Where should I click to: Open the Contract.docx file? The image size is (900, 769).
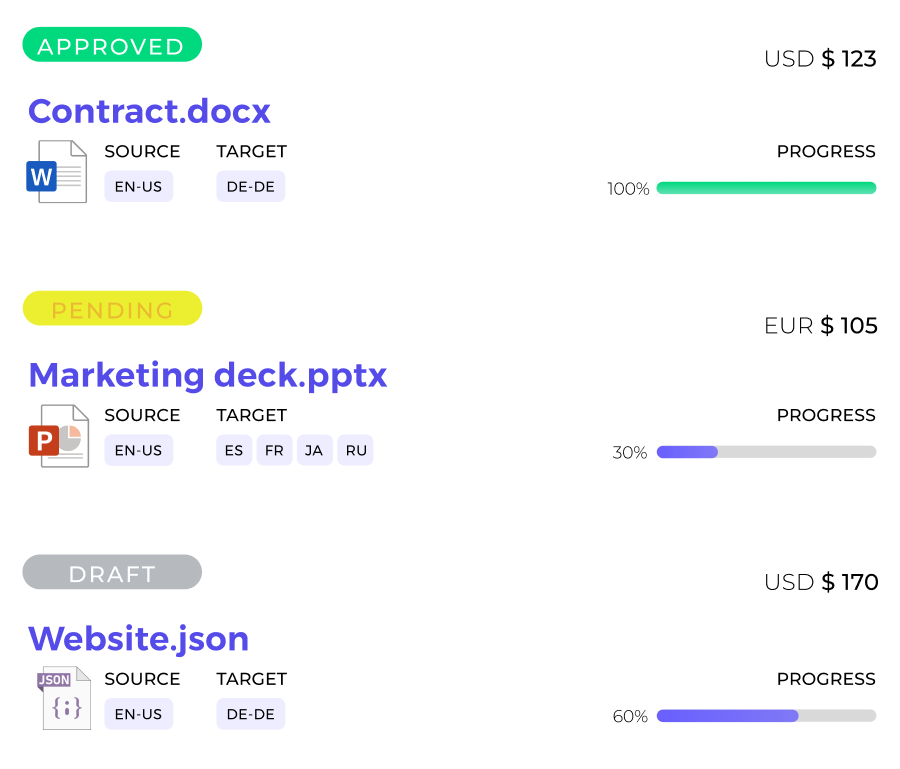point(149,111)
